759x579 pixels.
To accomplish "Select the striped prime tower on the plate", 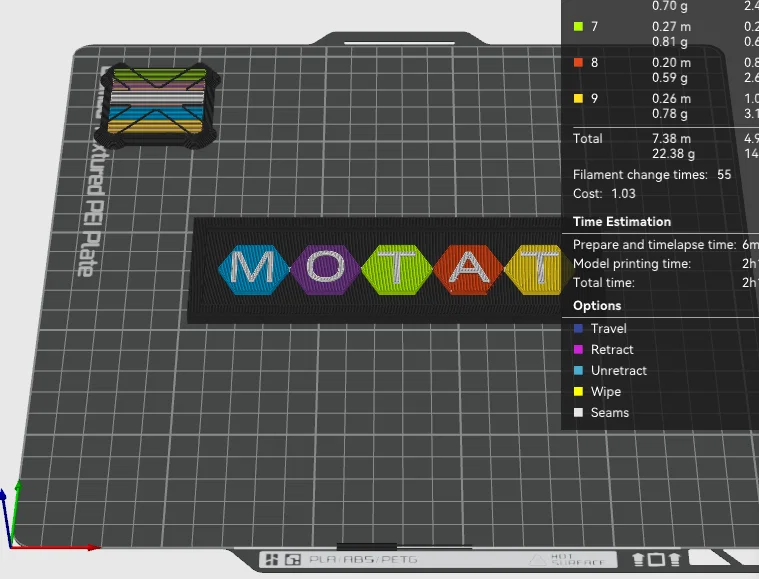I will pyautogui.click(x=156, y=105).
